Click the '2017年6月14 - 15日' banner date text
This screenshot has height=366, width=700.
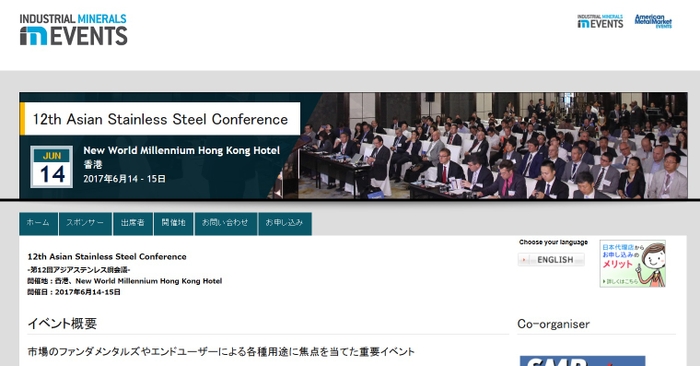[125, 179]
